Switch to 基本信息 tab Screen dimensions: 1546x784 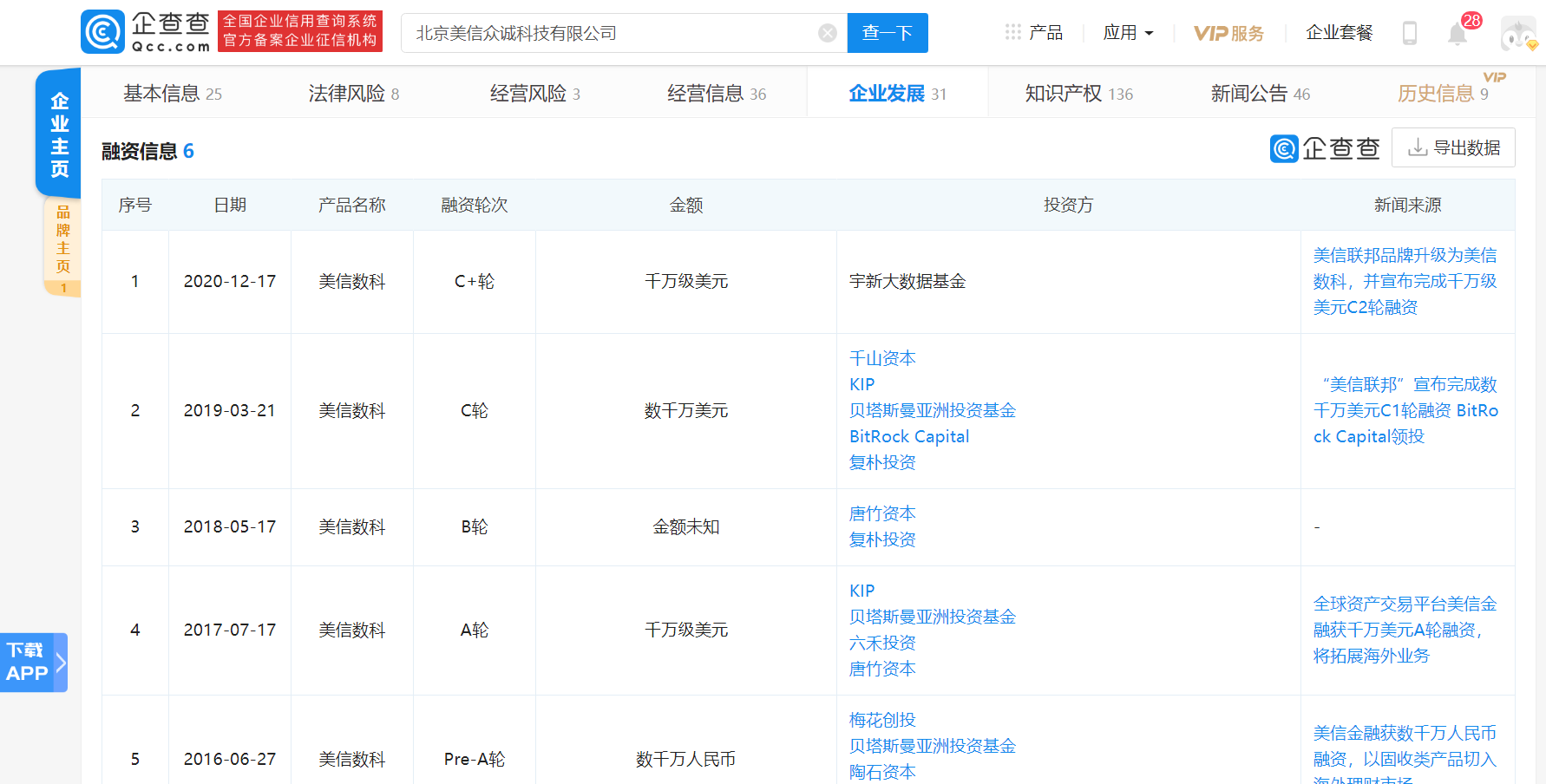coord(173,93)
